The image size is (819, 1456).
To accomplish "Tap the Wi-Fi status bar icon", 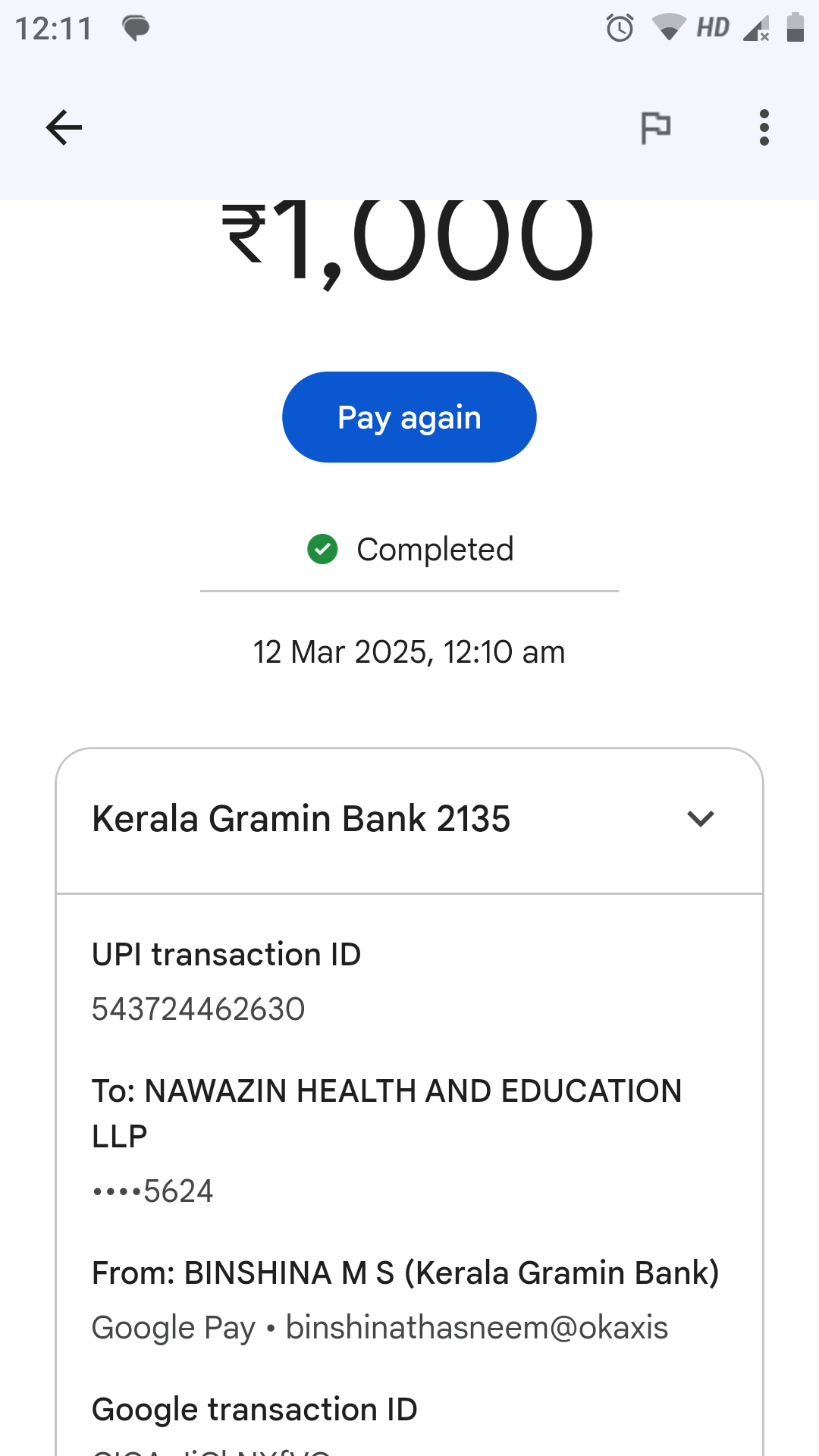I will click(668, 28).
